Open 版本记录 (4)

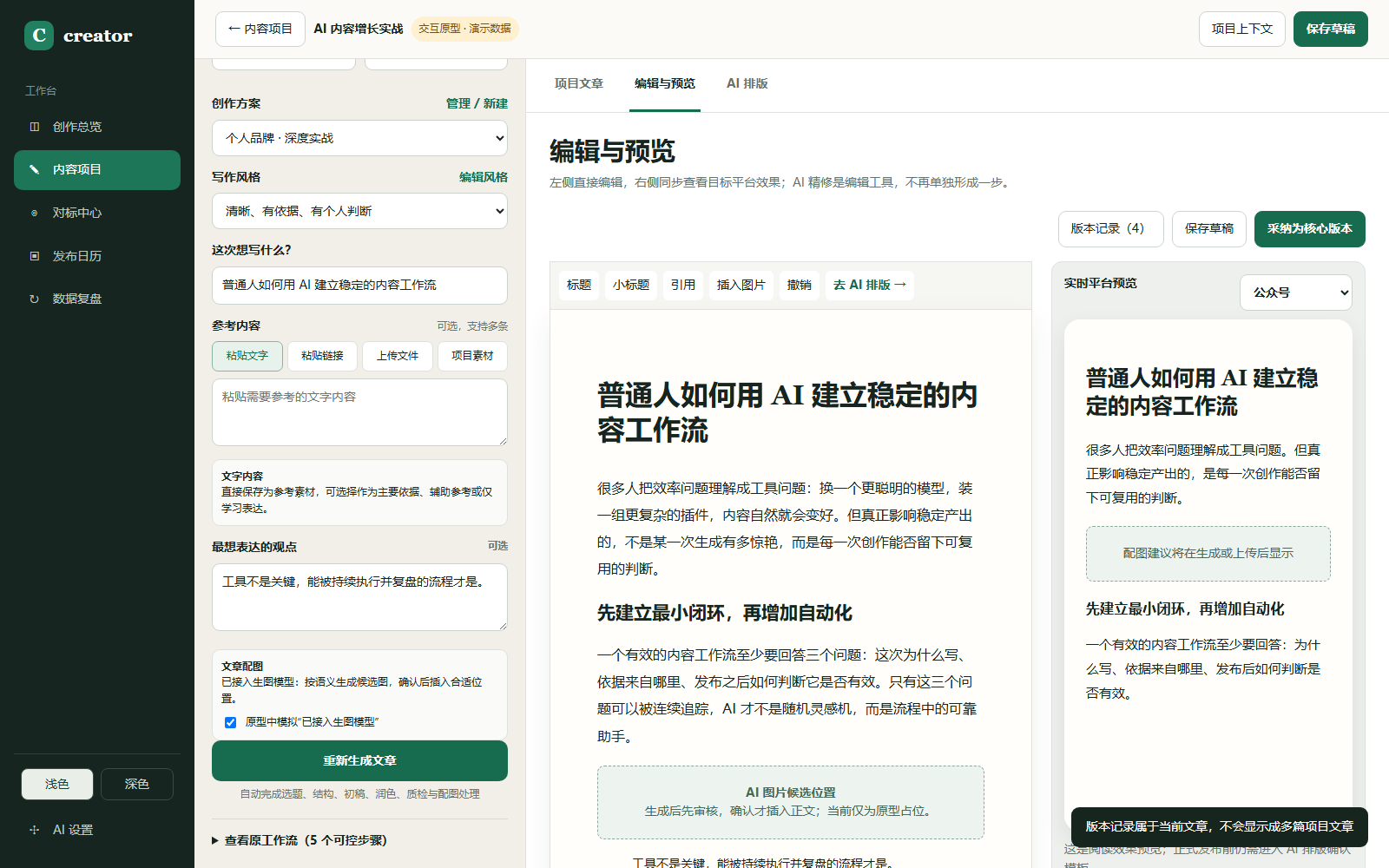pos(1111,229)
